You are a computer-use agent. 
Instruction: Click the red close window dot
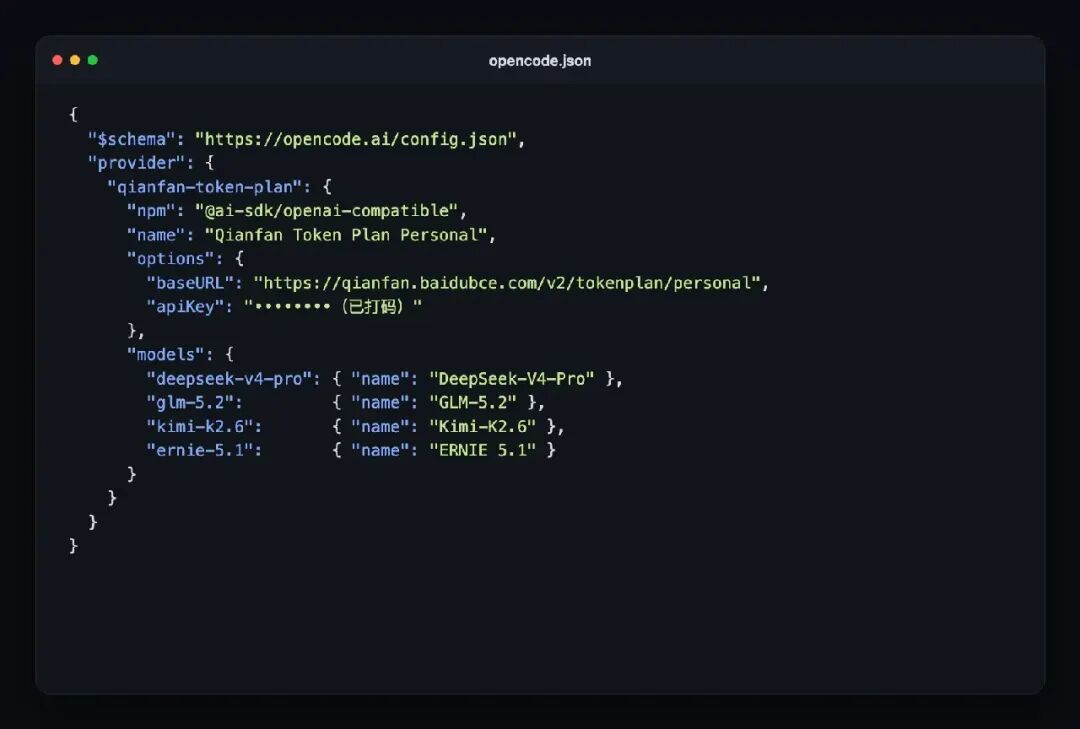[x=57, y=61]
